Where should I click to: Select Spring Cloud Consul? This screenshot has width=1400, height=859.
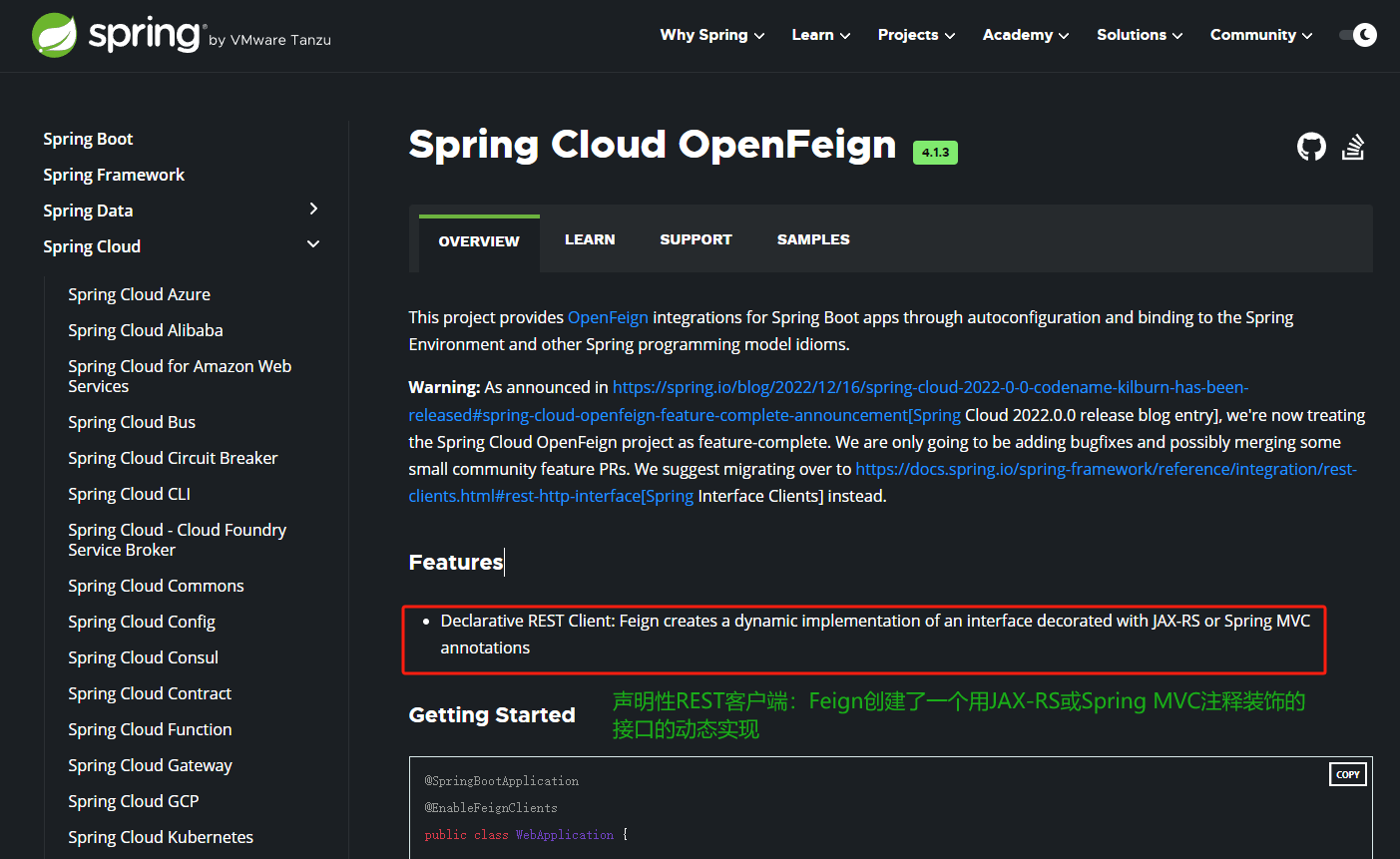click(143, 657)
